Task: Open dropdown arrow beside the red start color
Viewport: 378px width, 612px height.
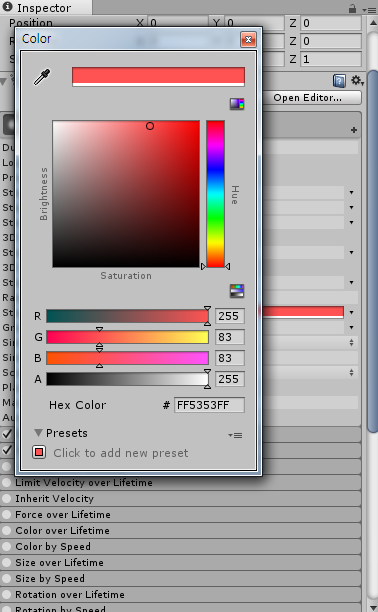Action: (351, 312)
